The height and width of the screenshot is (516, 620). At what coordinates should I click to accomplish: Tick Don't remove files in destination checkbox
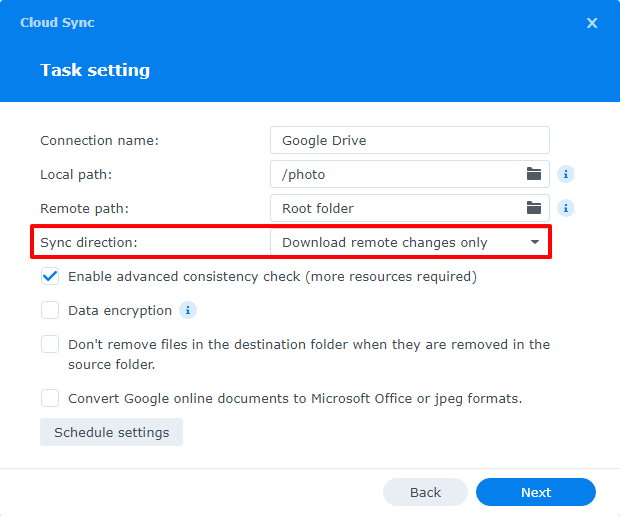[50, 344]
